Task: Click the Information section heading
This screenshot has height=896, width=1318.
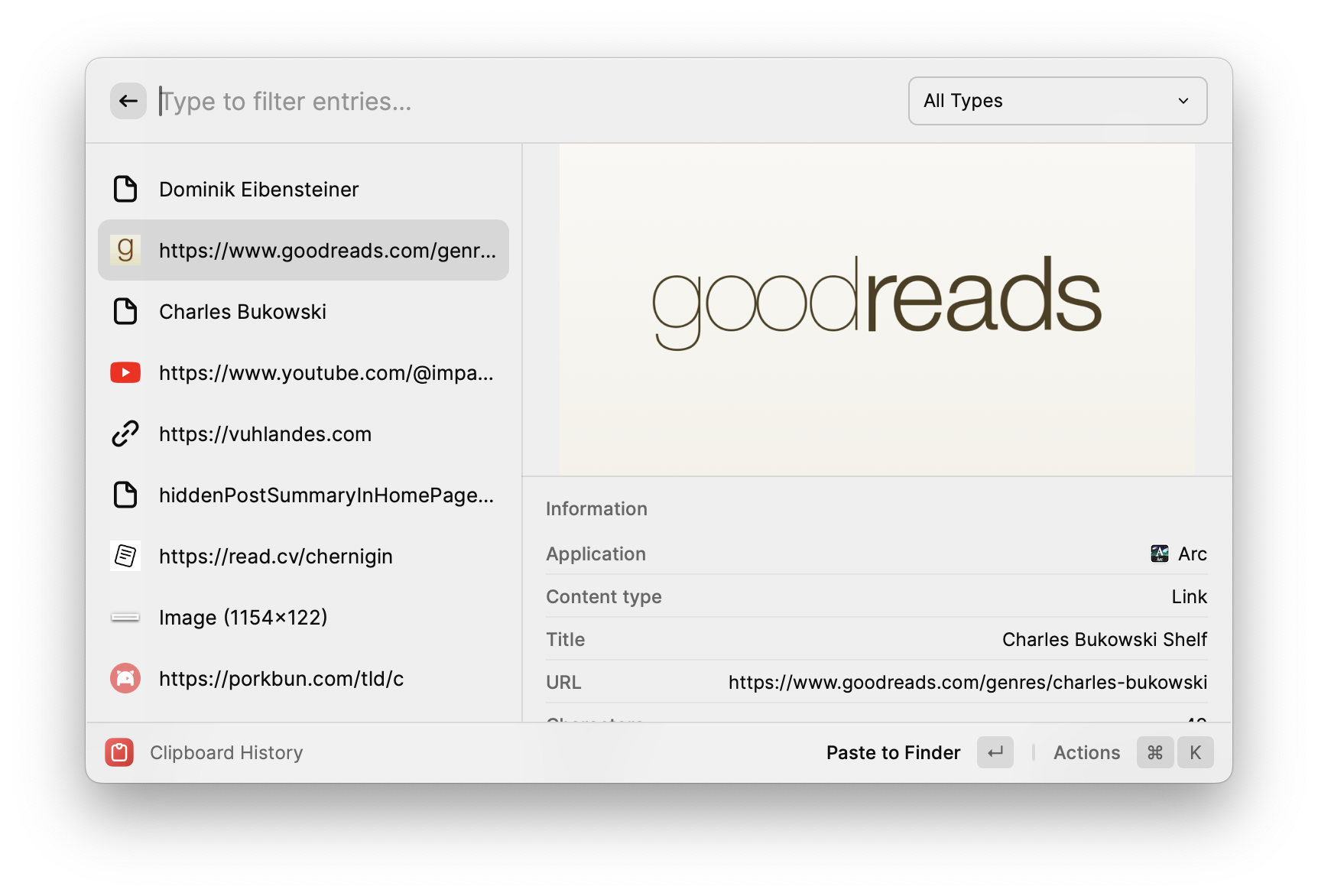Action: coord(596,508)
